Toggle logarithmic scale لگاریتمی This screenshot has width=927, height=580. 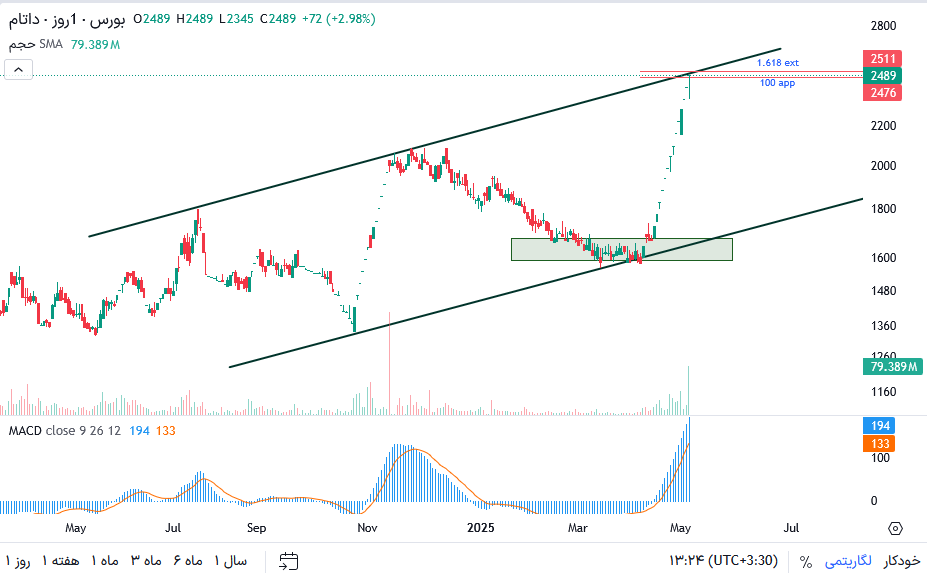(848, 560)
